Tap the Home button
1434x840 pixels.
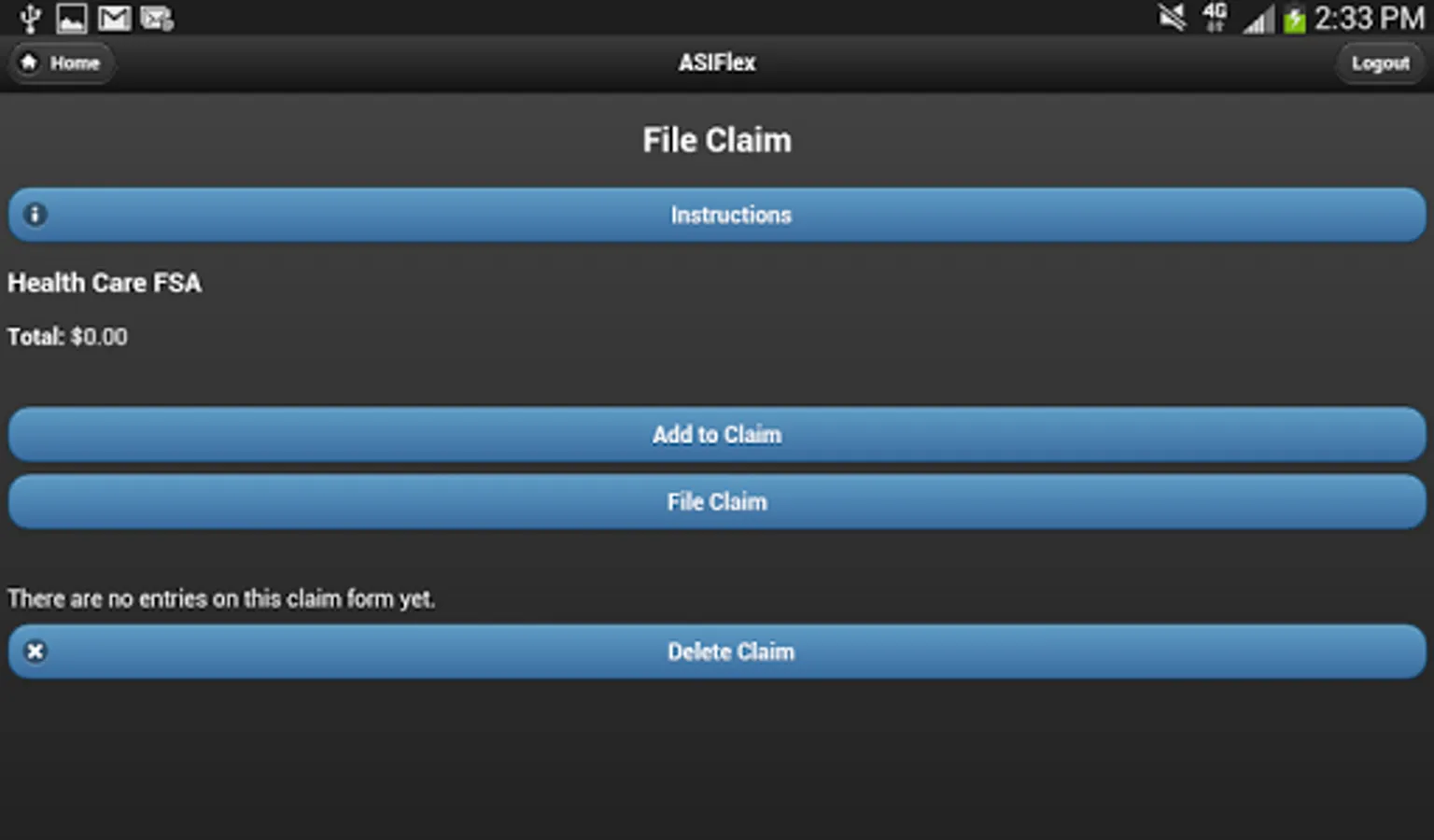click(x=62, y=63)
